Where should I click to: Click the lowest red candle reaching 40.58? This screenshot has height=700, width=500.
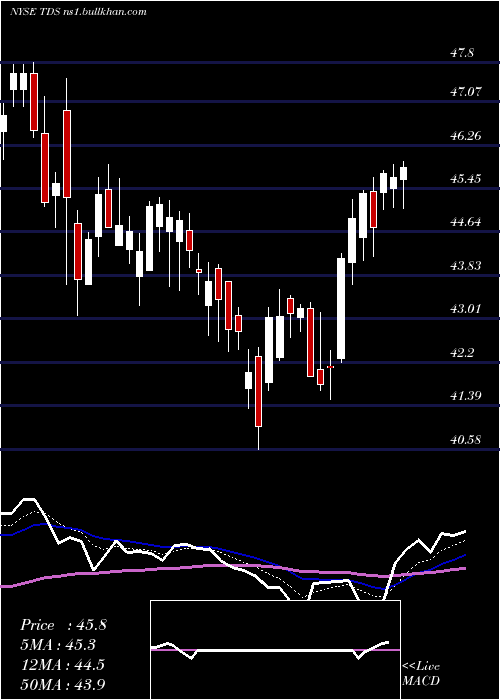[258, 391]
